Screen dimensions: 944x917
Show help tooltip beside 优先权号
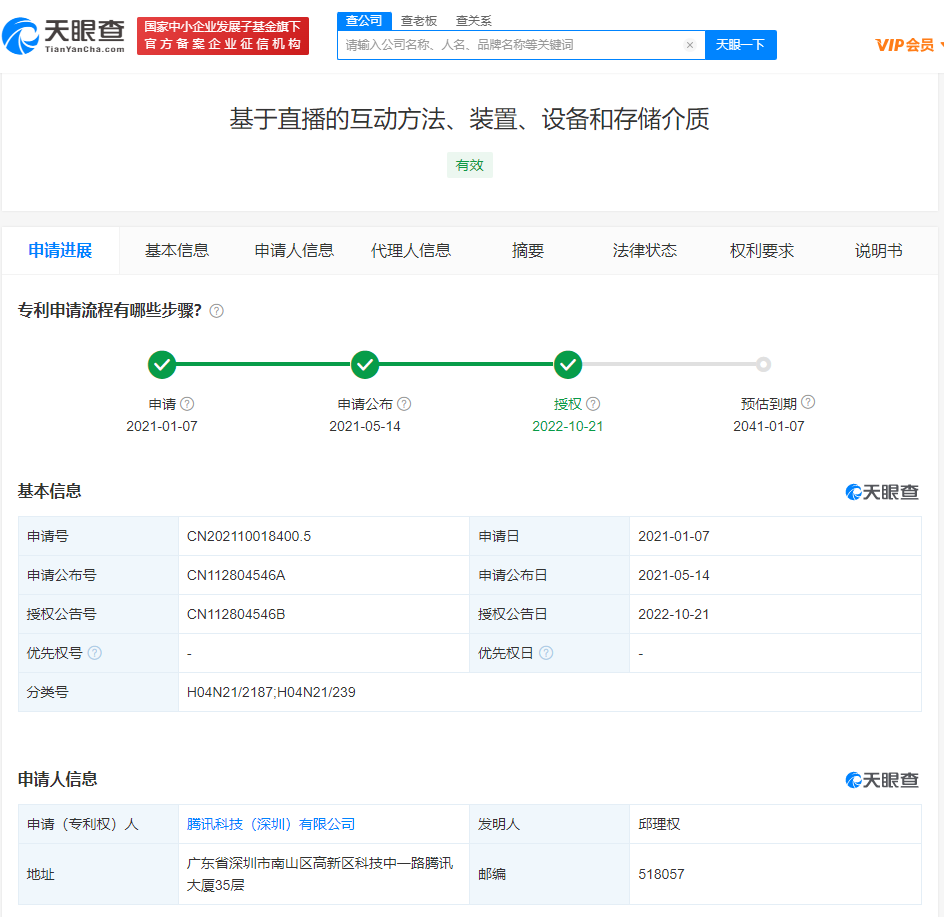point(95,653)
